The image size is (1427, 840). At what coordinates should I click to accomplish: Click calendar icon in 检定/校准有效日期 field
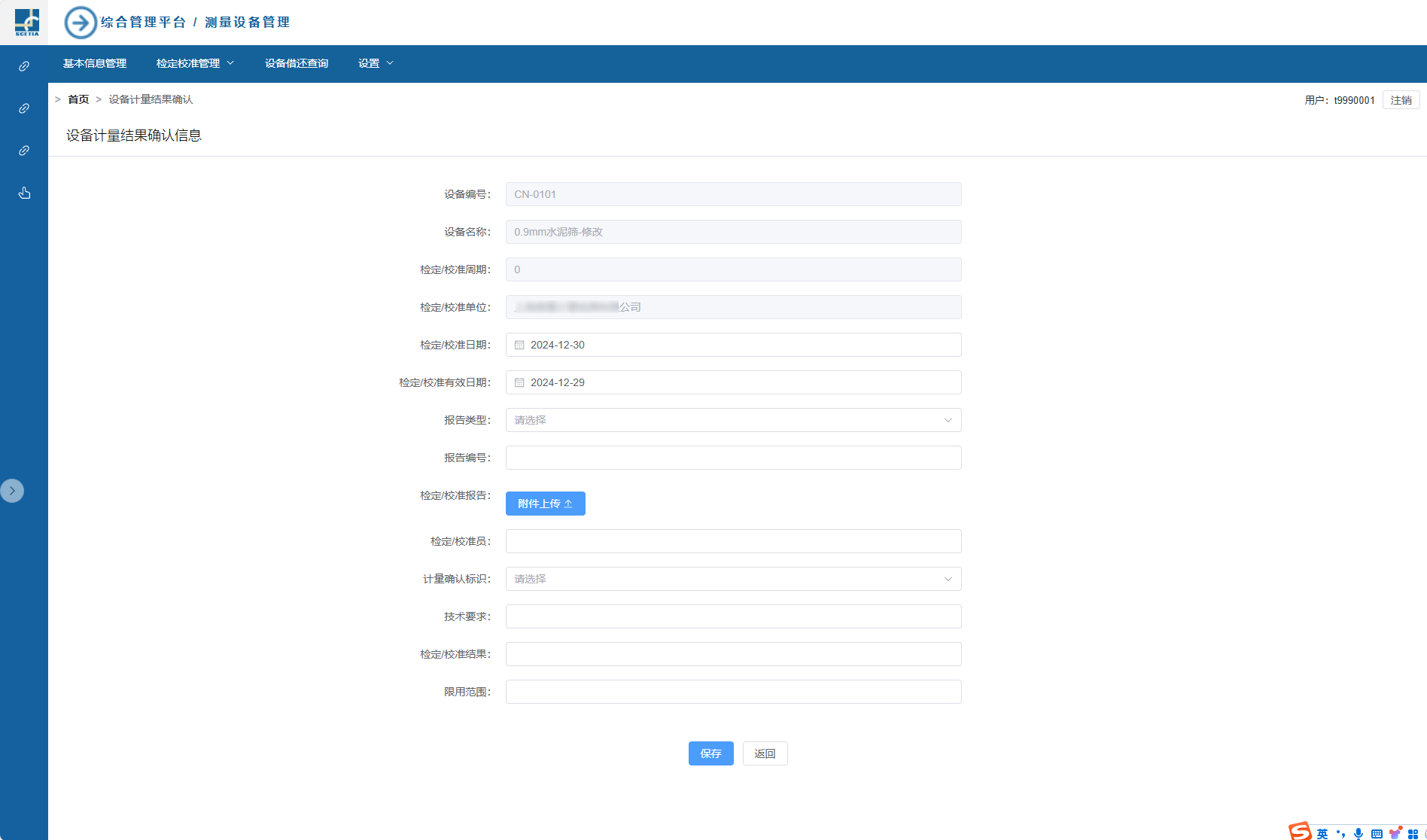pos(519,382)
